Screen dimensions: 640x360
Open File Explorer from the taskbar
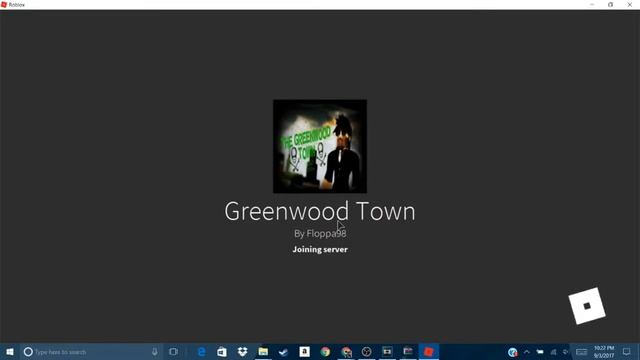pyautogui.click(x=263, y=351)
